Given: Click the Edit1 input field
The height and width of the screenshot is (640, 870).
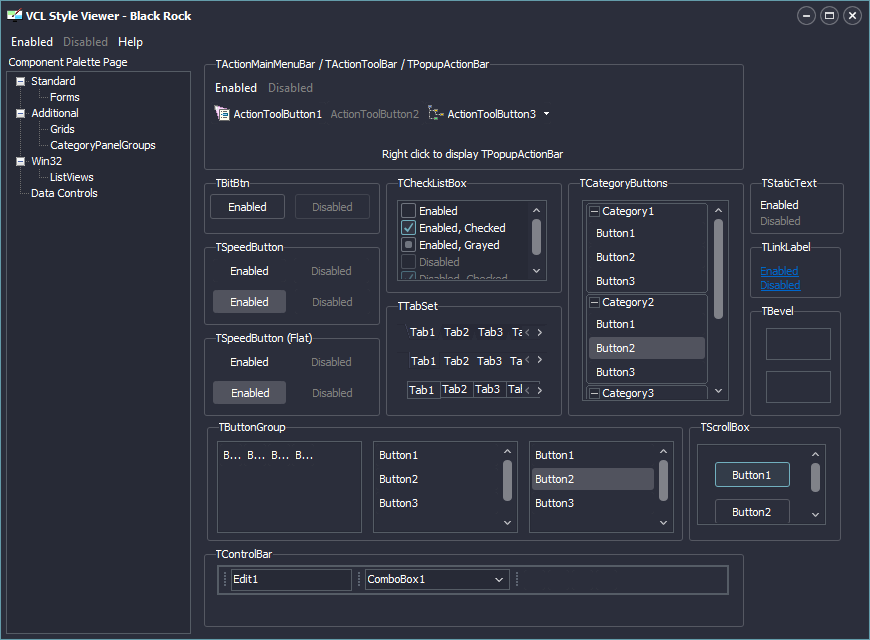Looking at the screenshot, I should [x=291, y=579].
